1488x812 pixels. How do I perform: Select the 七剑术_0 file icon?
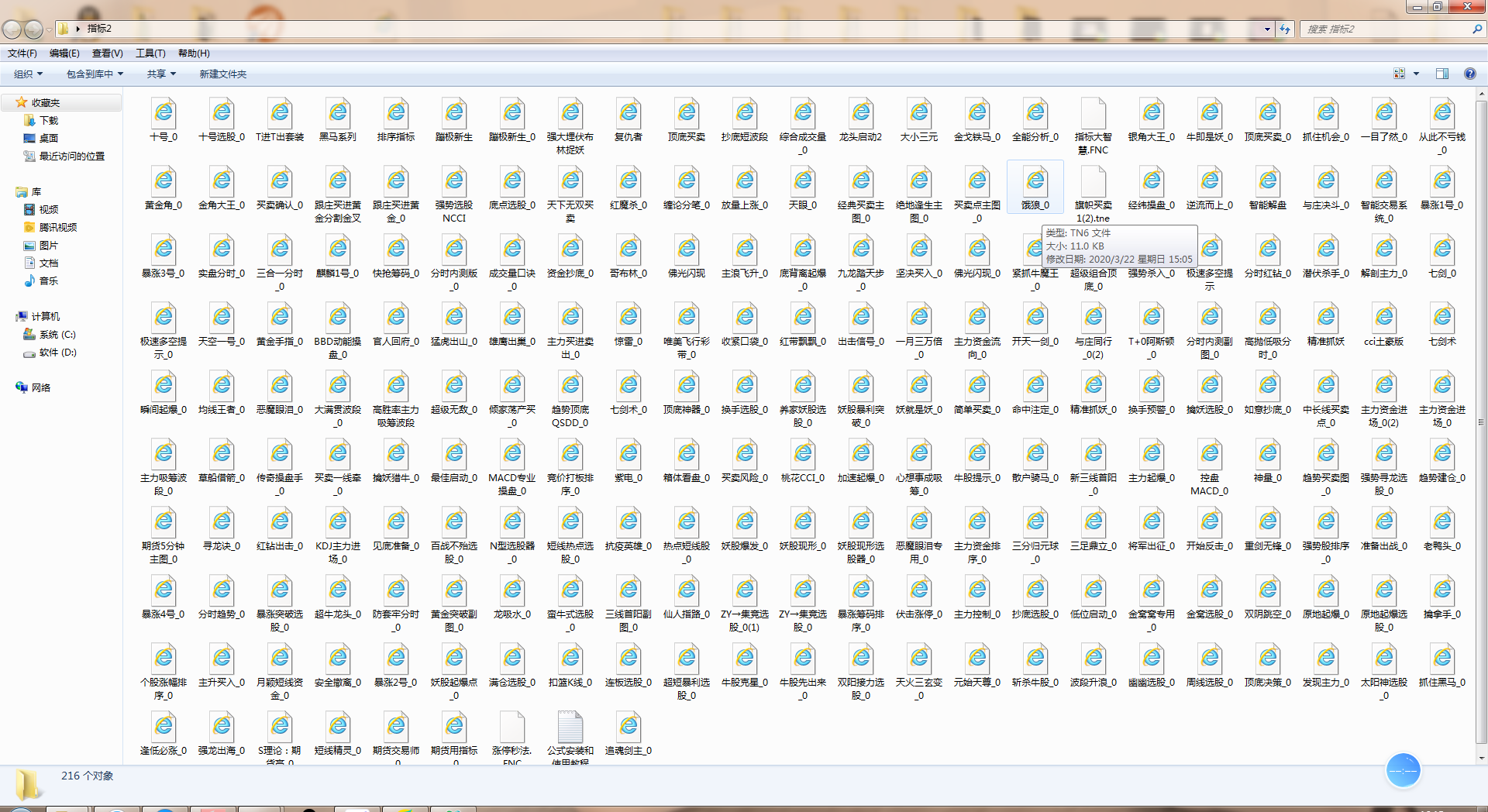point(629,386)
